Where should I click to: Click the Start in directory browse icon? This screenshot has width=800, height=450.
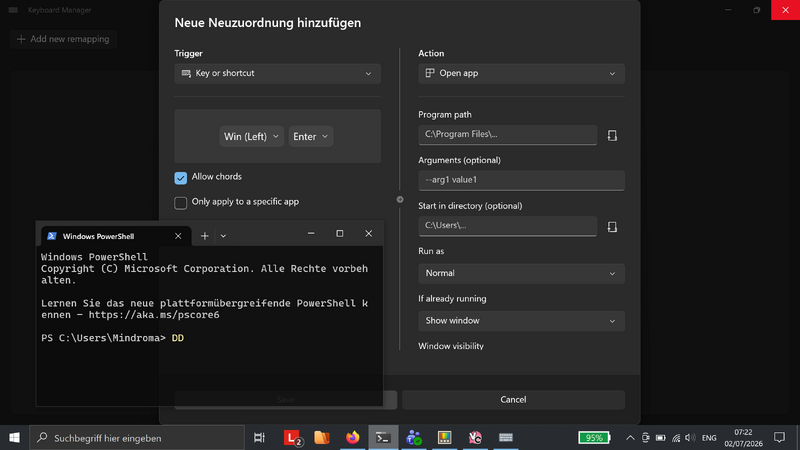pyautogui.click(x=612, y=227)
